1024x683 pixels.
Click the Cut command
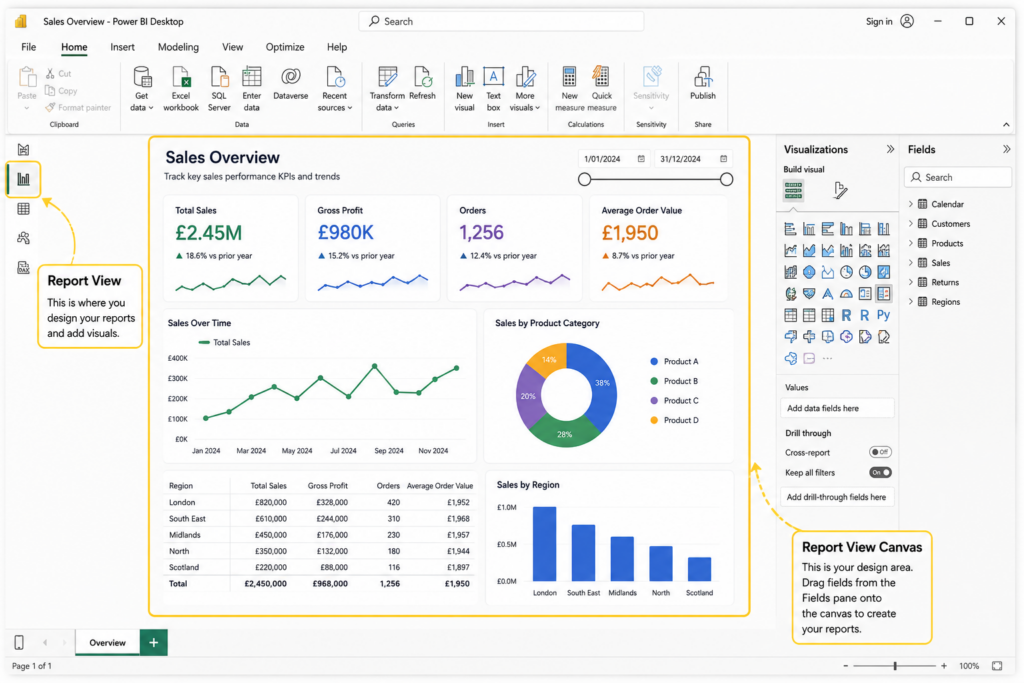(59, 74)
